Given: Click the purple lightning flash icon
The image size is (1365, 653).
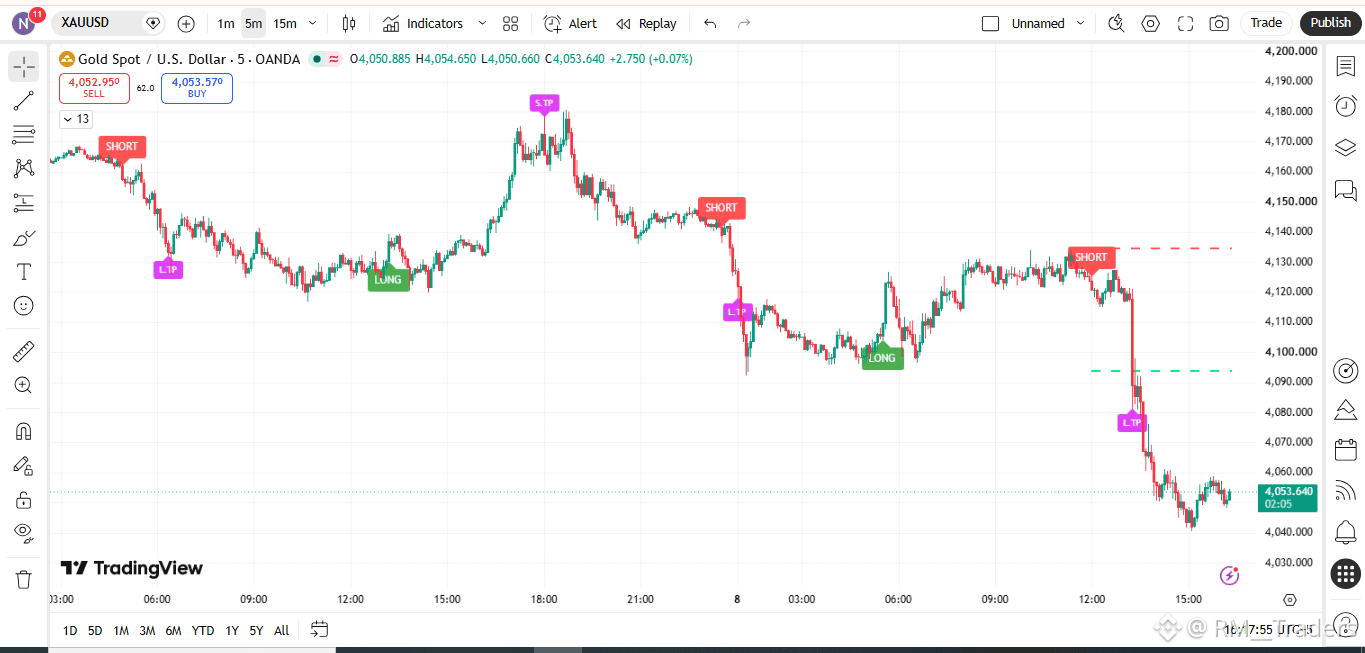Looking at the screenshot, I should pos(1230,575).
